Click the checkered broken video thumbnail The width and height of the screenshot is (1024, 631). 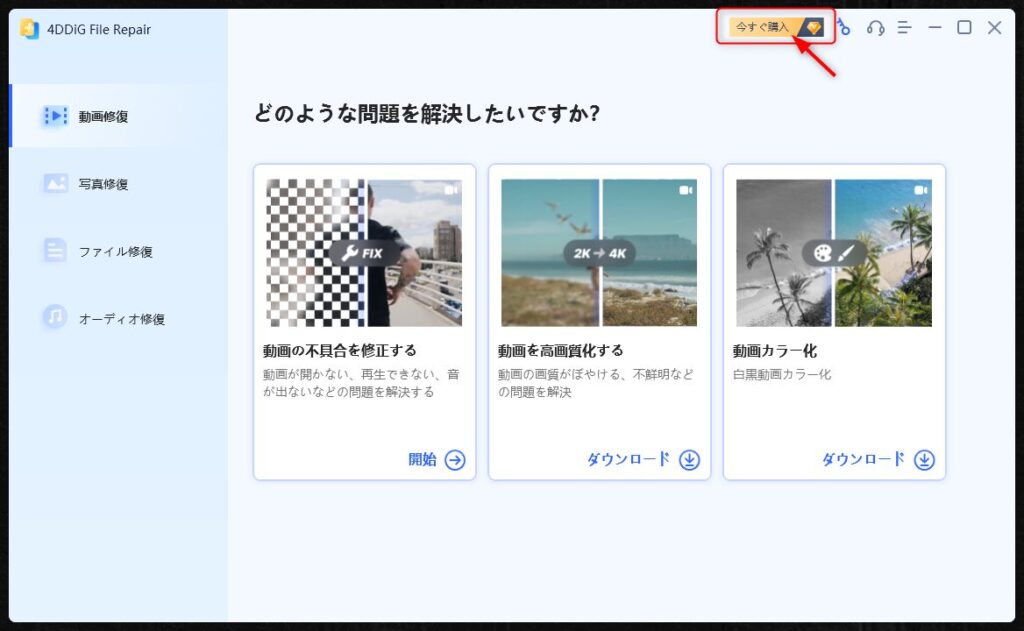pyautogui.click(x=363, y=252)
